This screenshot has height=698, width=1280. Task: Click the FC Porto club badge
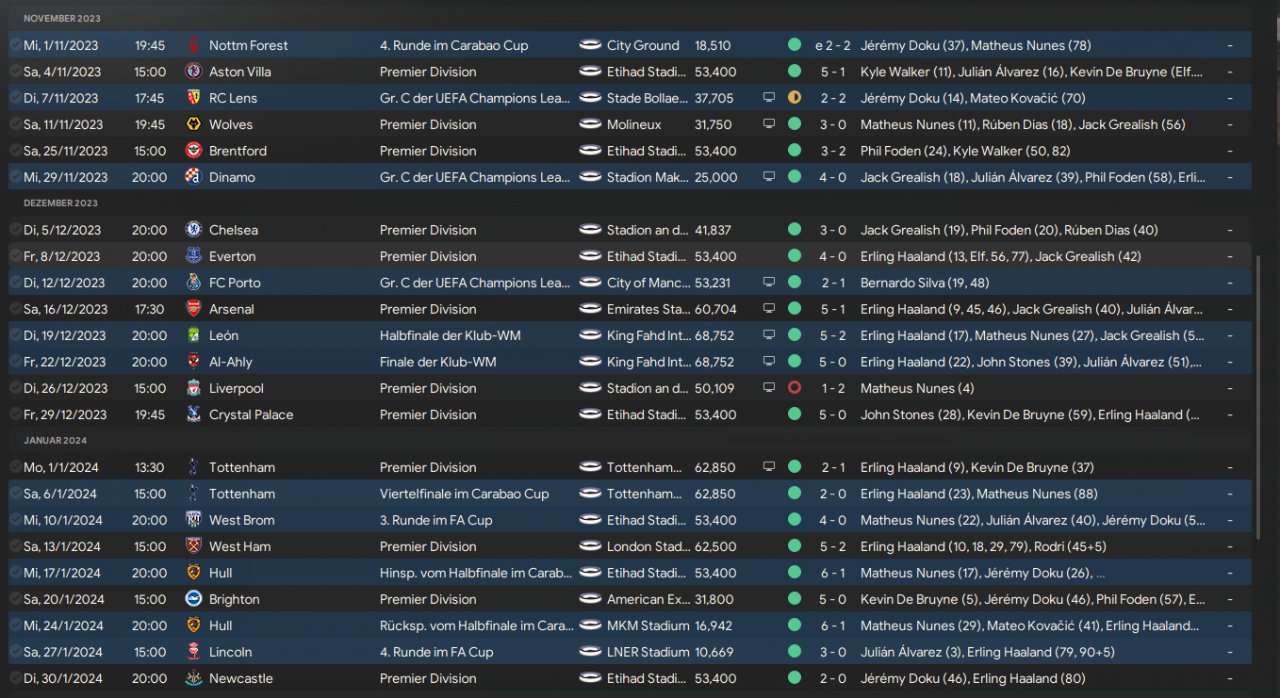194,283
